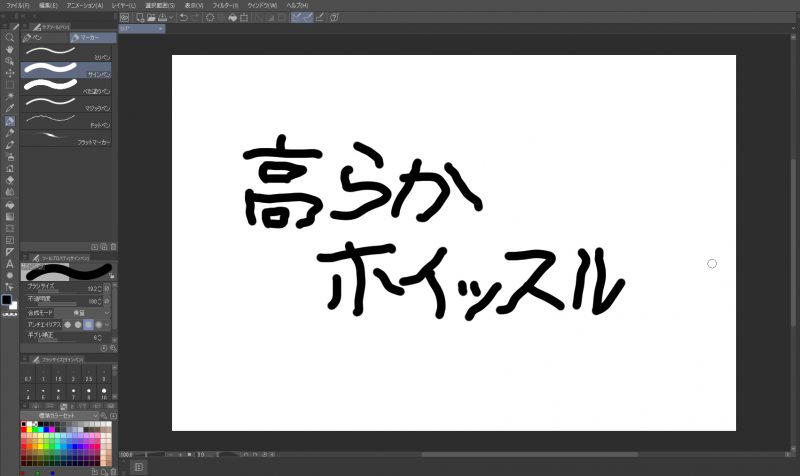This screenshot has height=476, width=800.
Task: Select the first anti-aliasing option (none)
Action: [67, 324]
